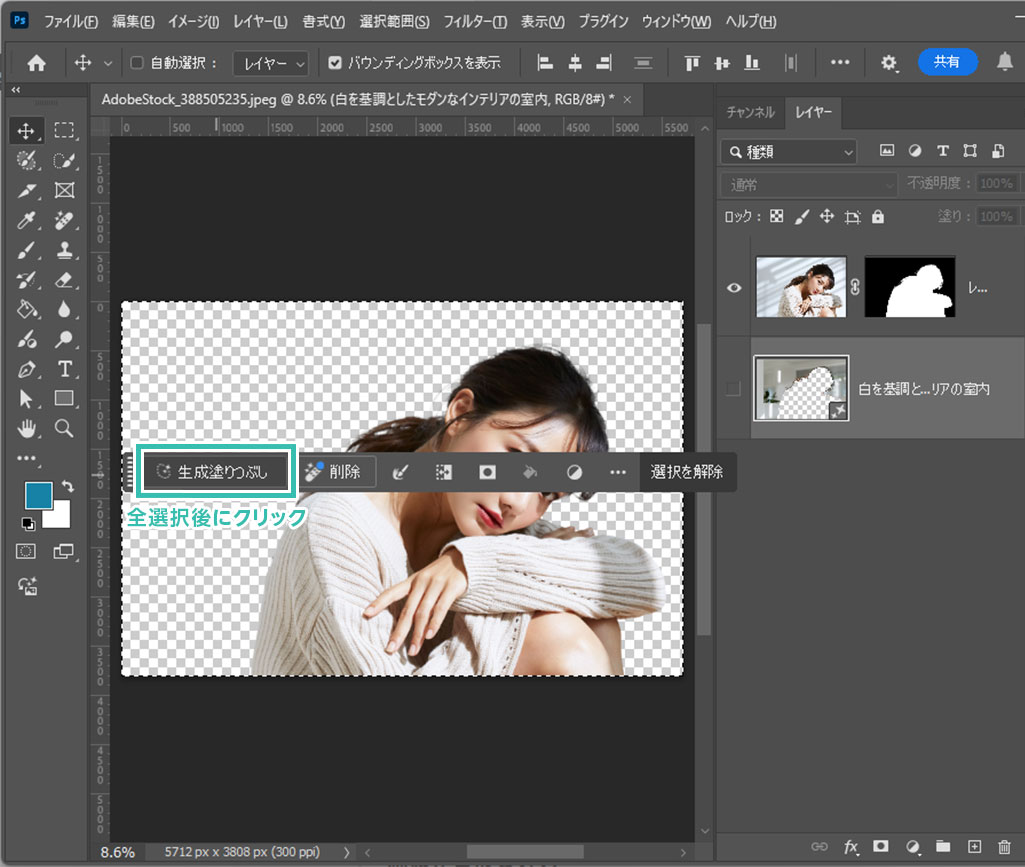The height and width of the screenshot is (867, 1025).
Task: Select the Dodge tool
Action: coord(64,339)
